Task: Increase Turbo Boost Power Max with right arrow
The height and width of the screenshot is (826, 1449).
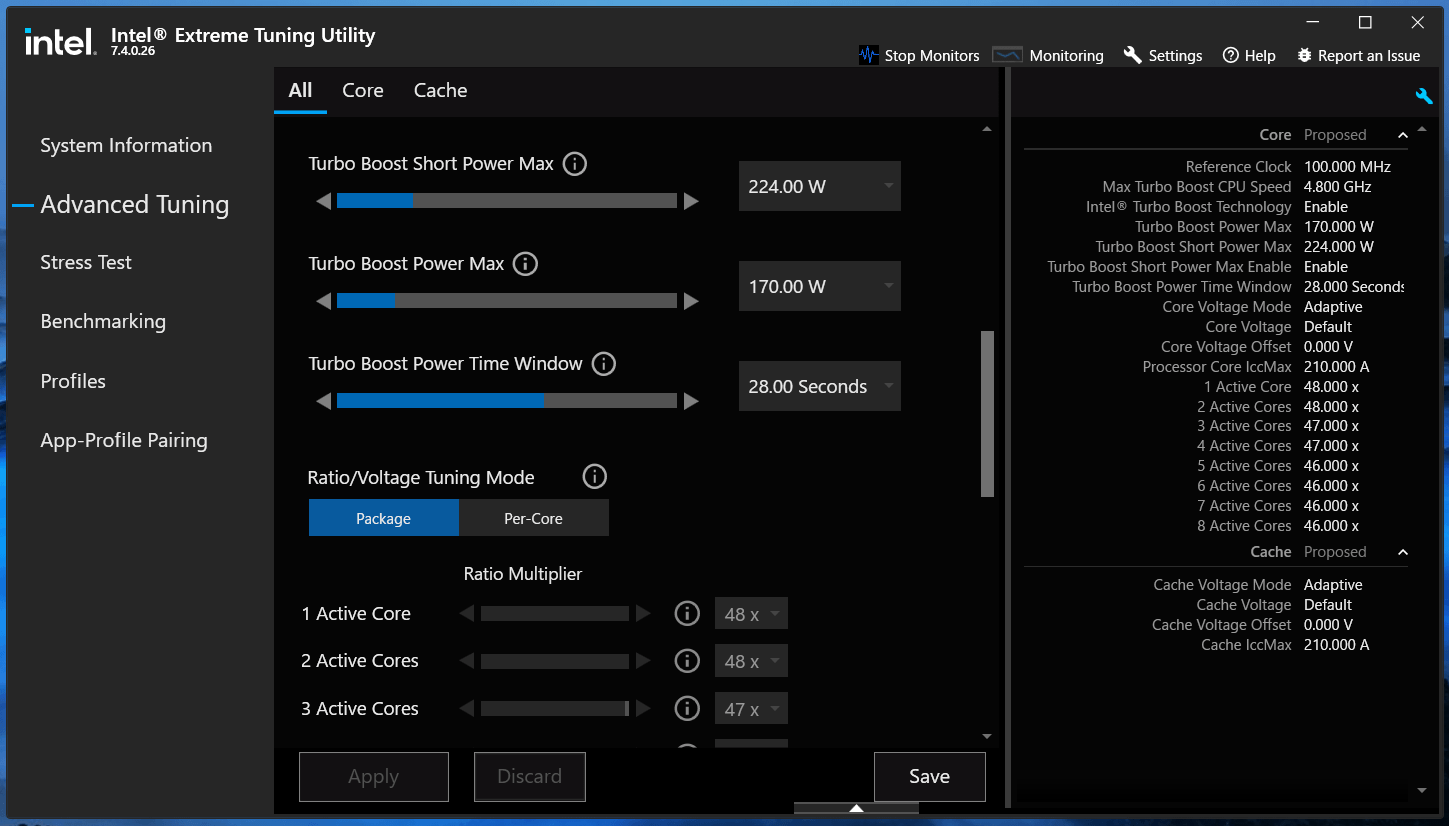Action: [691, 301]
